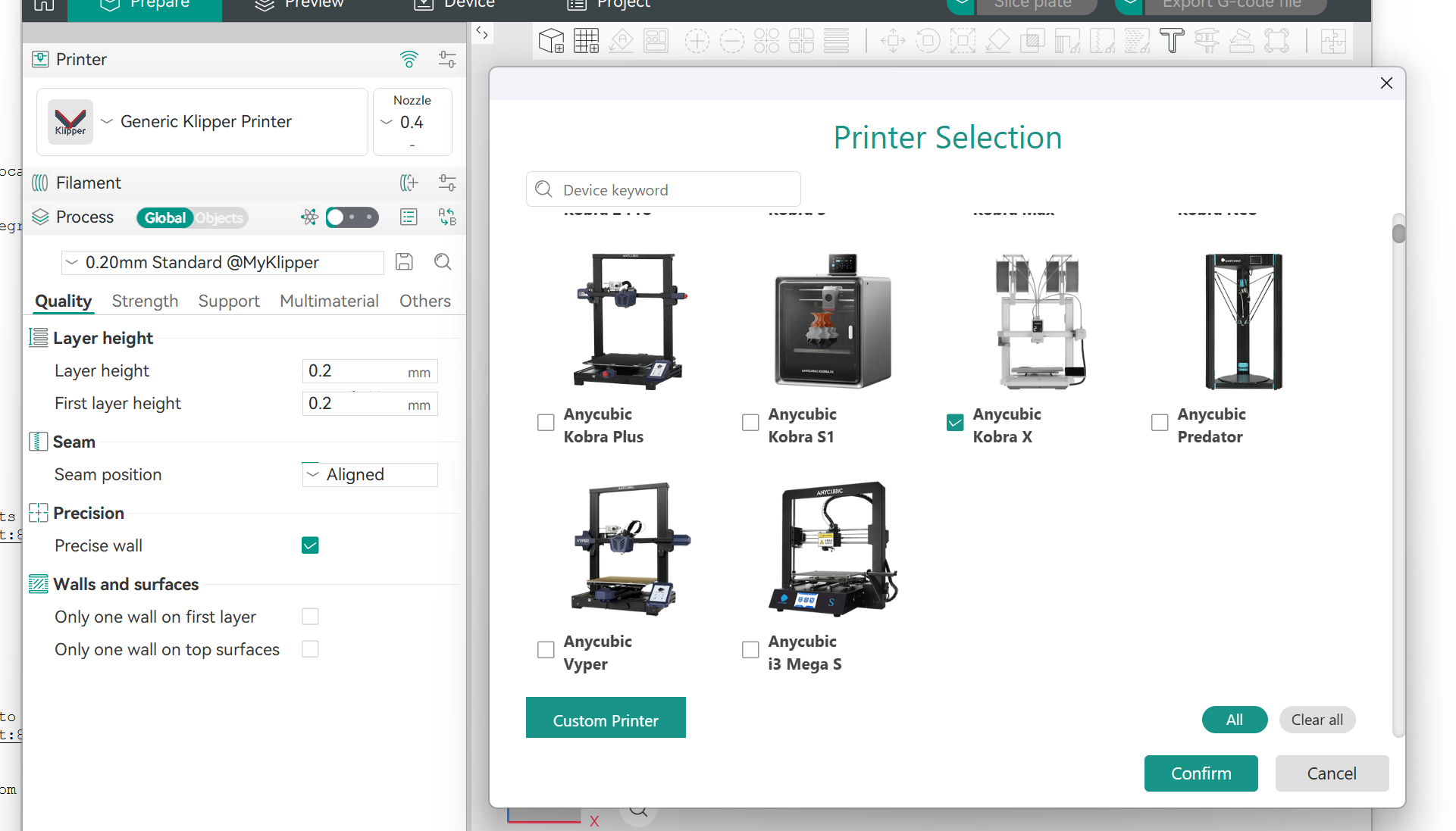Viewport: 1456px width, 831px height.
Task: Uncheck the Anycubic Kobra X checkbox
Action: [x=955, y=423]
